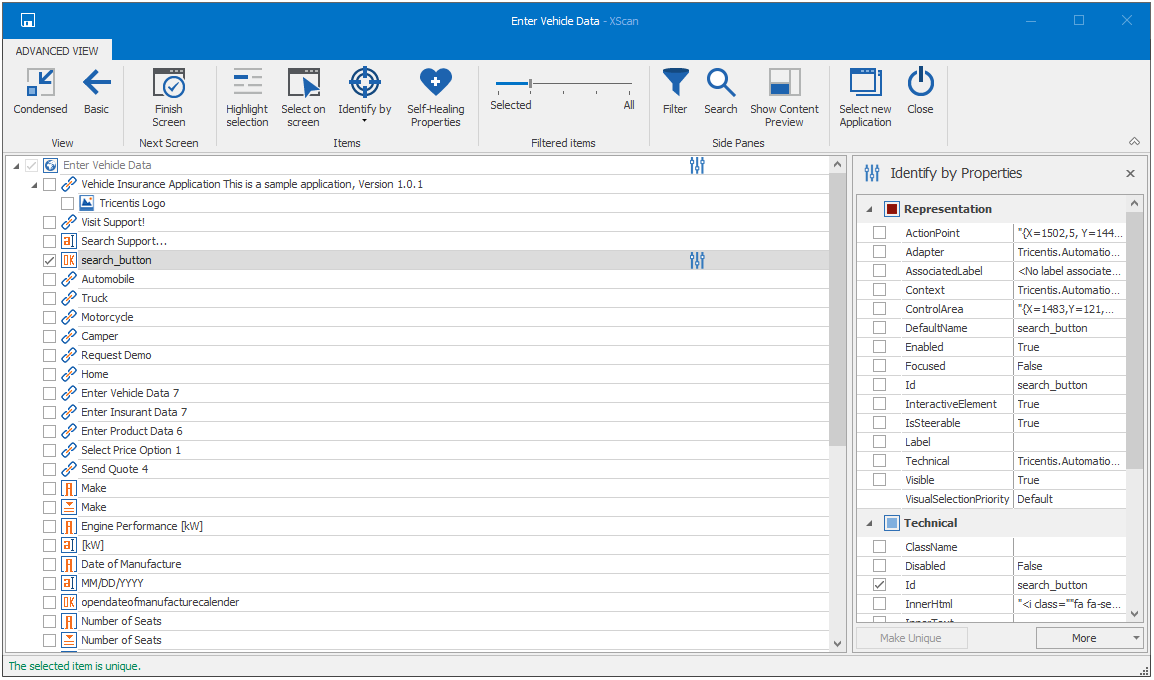Screen dimensions: 1154x680
Task: Uncheck the search_button item checkbox
Action: point(50,260)
